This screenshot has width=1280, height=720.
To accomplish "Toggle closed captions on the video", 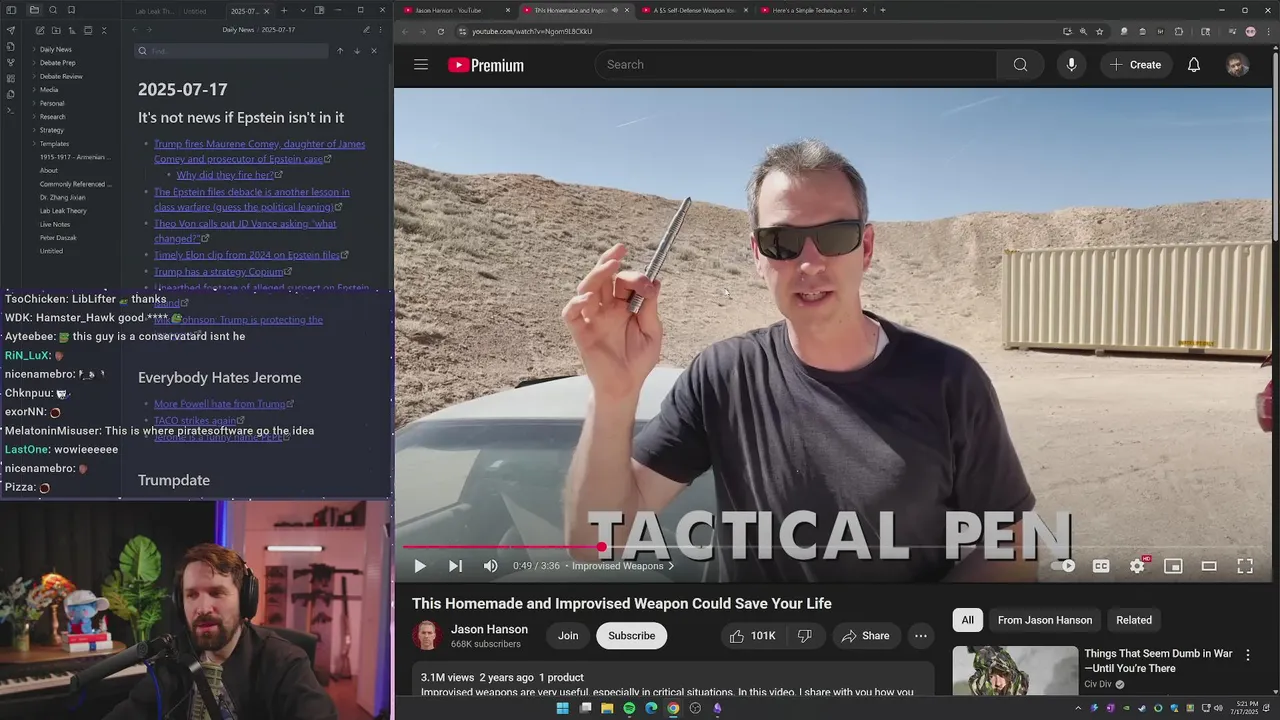I will pos(1101,566).
